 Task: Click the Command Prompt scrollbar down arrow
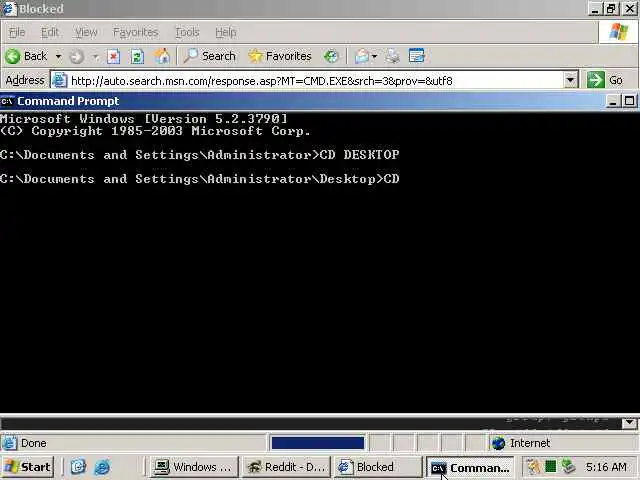(x=629, y=423)
